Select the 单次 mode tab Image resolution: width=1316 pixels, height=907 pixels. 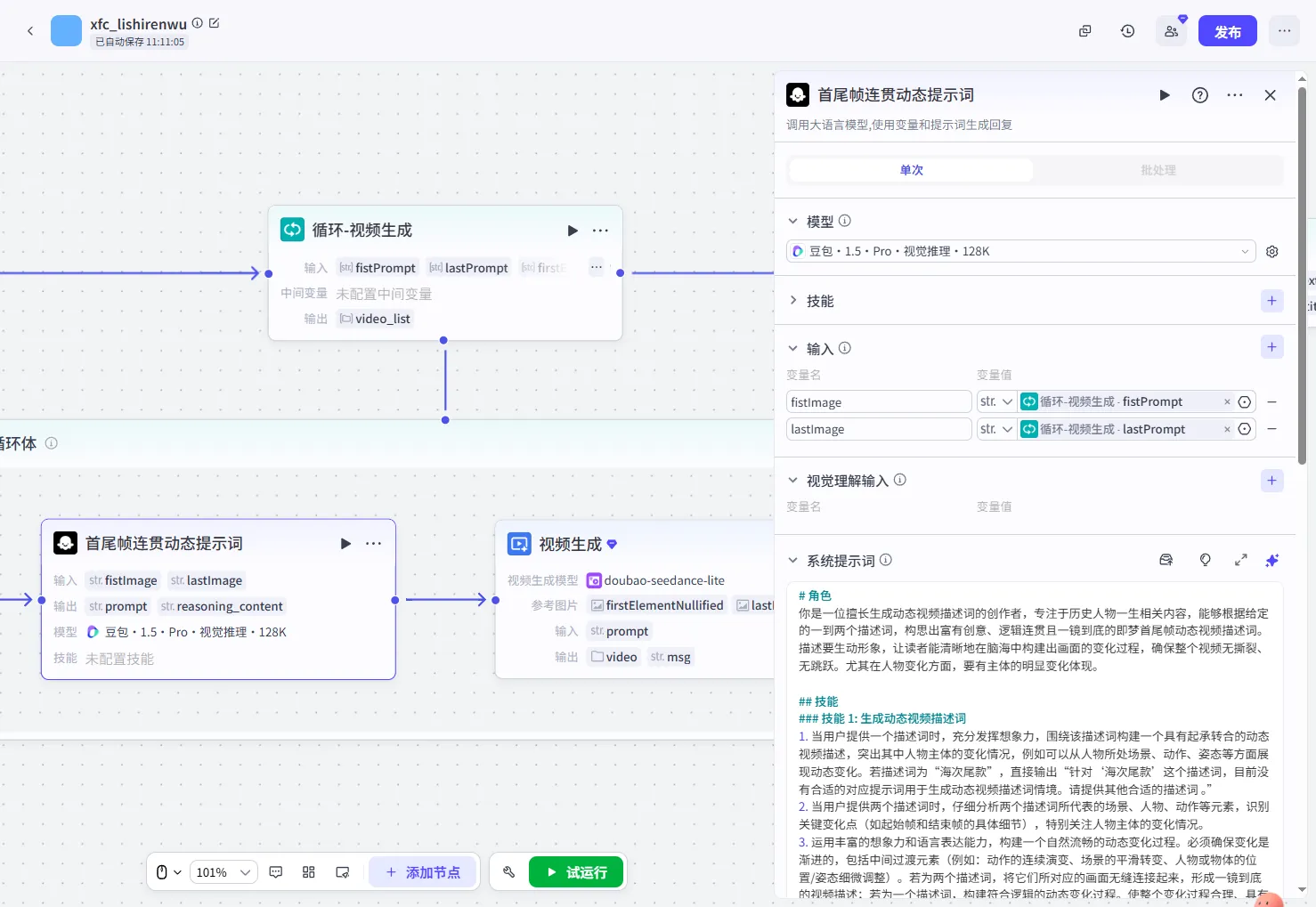coord(911,170)
